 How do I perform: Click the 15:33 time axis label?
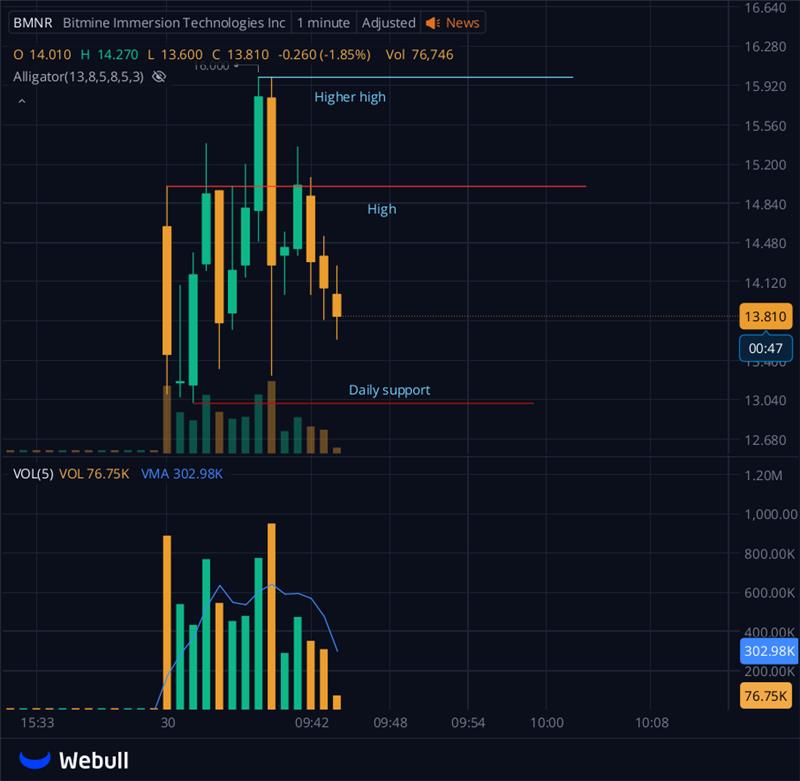(37, 722)
